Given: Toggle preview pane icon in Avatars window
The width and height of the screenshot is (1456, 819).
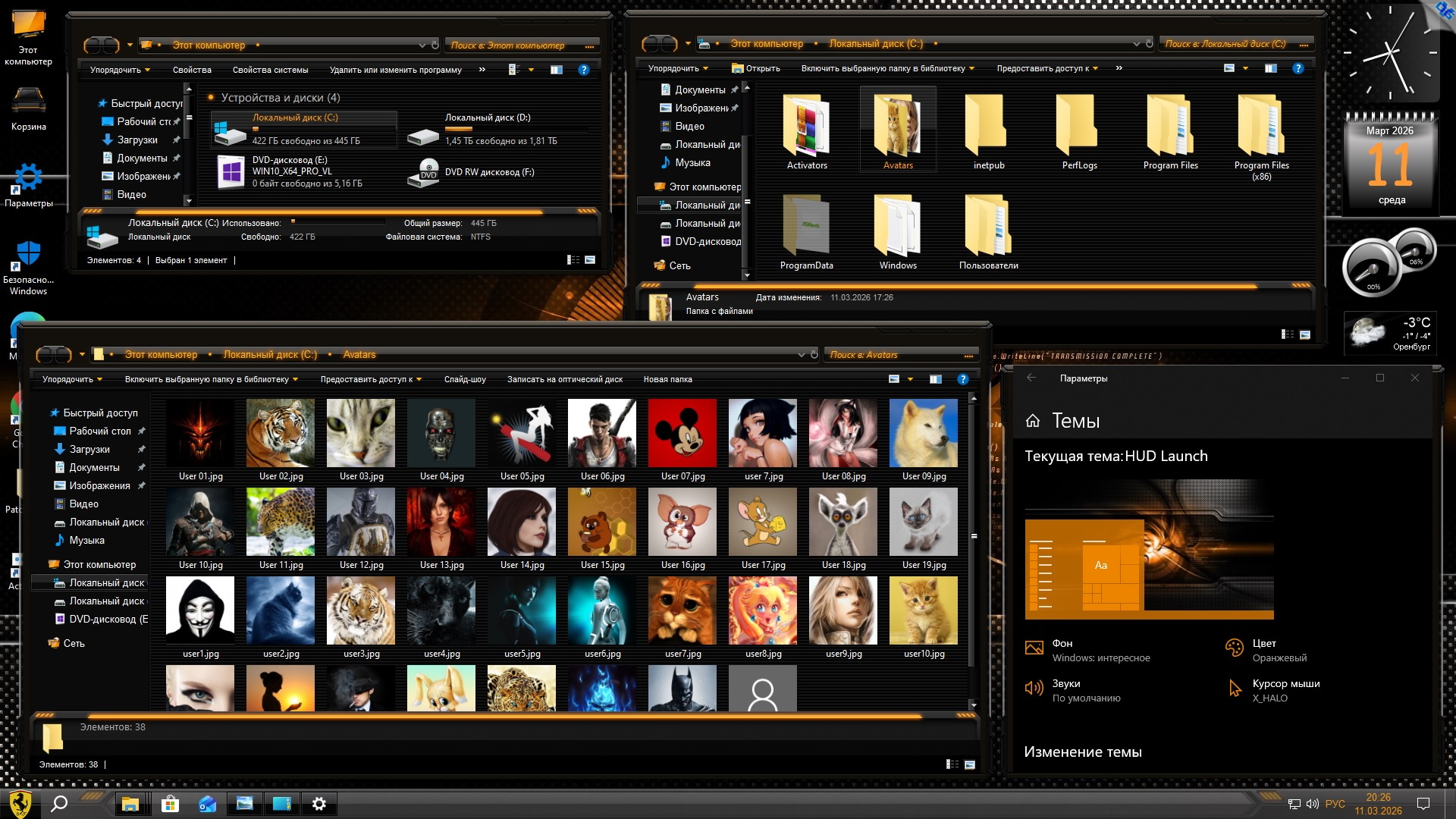Looking at the screenshot, I should 936,379.
